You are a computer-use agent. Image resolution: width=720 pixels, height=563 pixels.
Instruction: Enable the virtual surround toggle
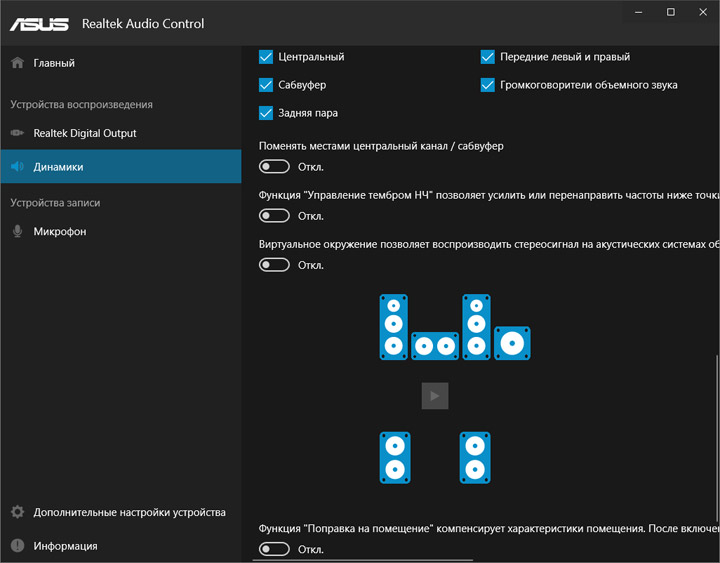274,265
